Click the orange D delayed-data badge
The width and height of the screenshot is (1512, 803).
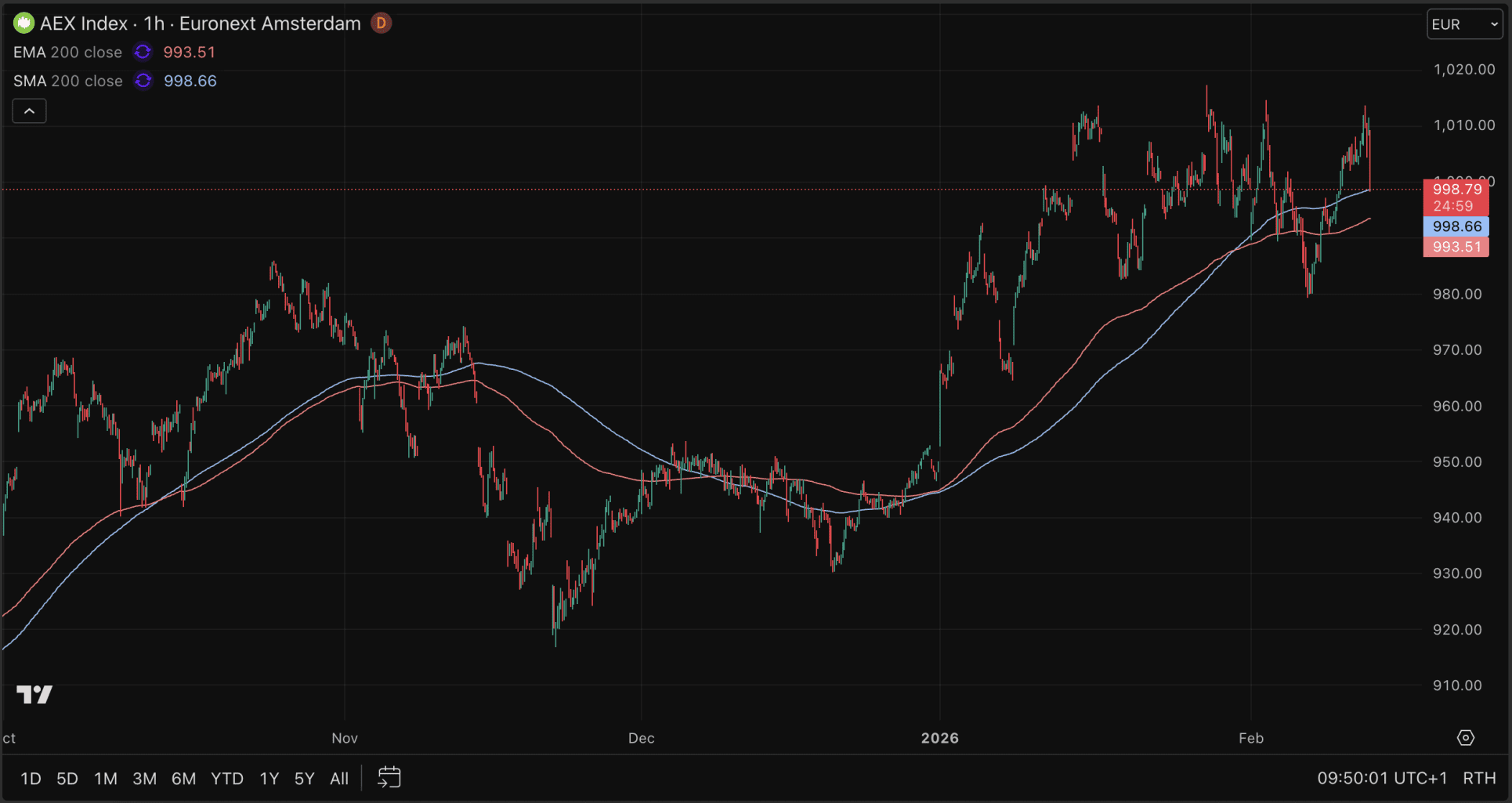382,24
